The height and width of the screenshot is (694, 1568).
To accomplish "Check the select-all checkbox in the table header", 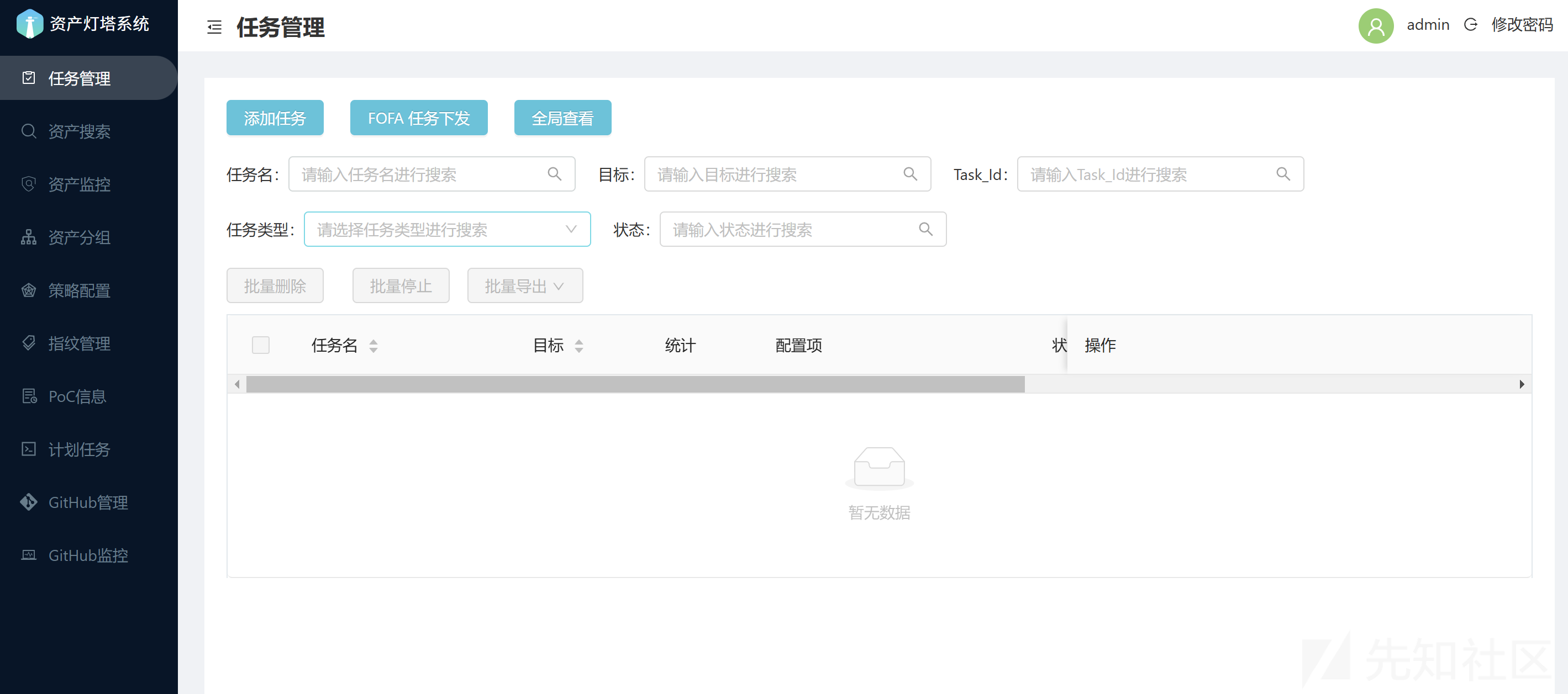I will tap(261, 345).
